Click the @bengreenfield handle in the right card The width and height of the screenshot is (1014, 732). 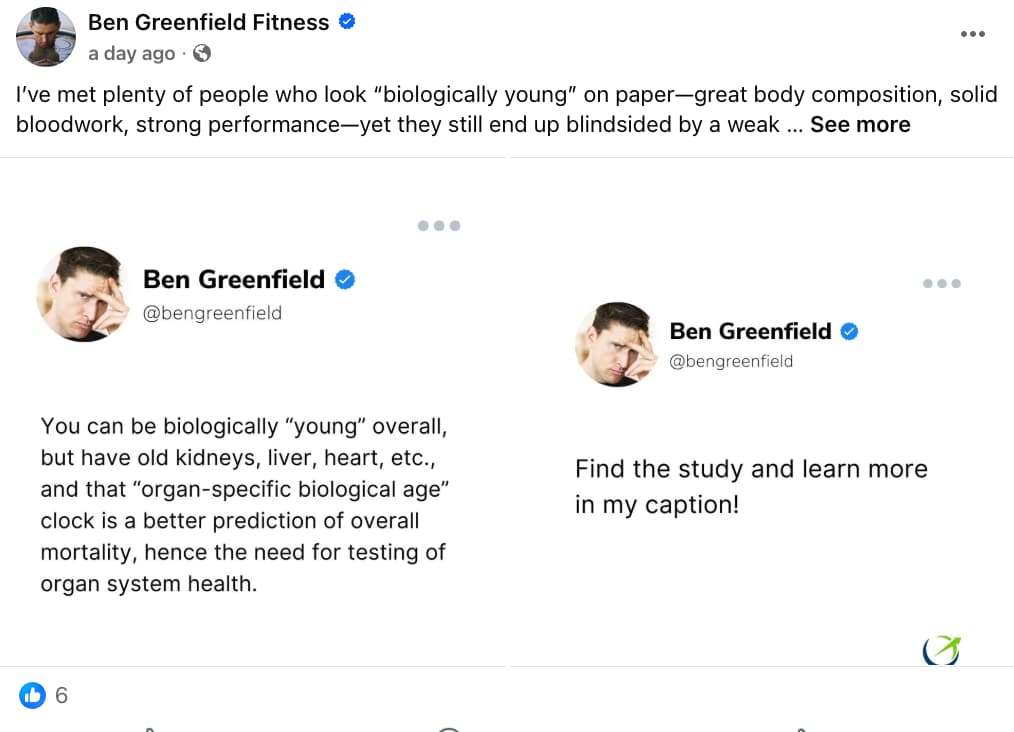(730, 361)
